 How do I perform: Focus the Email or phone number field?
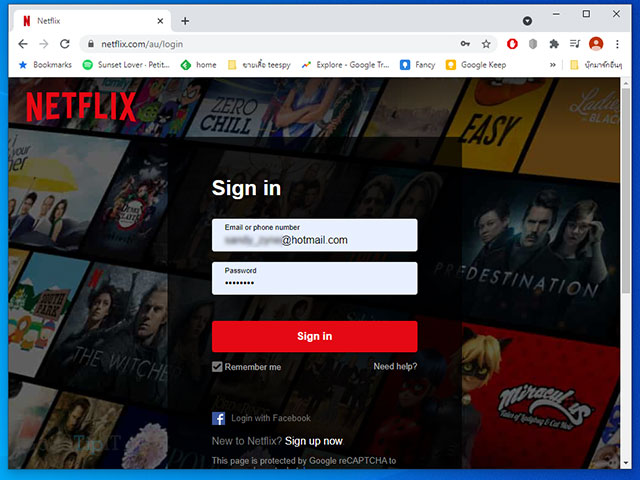click(x=314, y=235)
